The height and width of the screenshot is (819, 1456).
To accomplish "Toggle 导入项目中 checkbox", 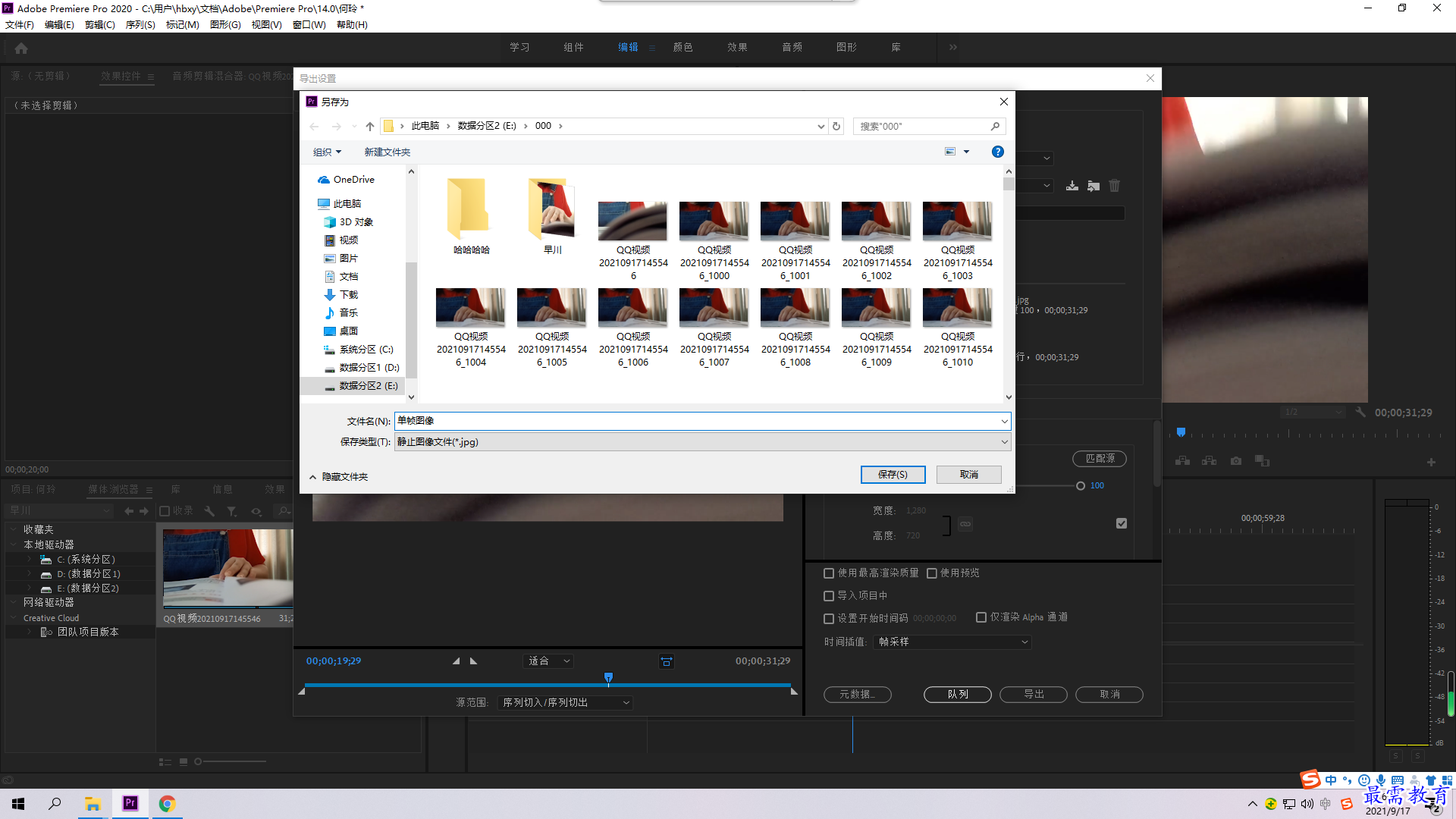I will point(829,596).
